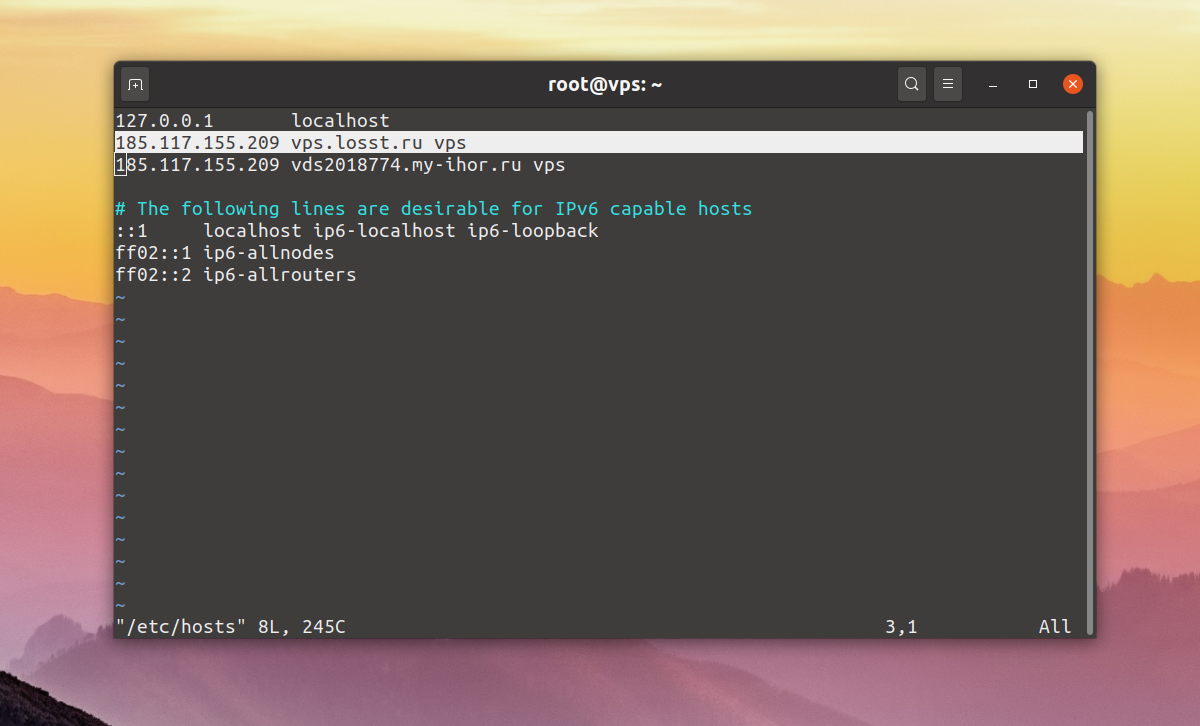Click the IPv6 comment line
The image size is (1200, 726).
434,208
